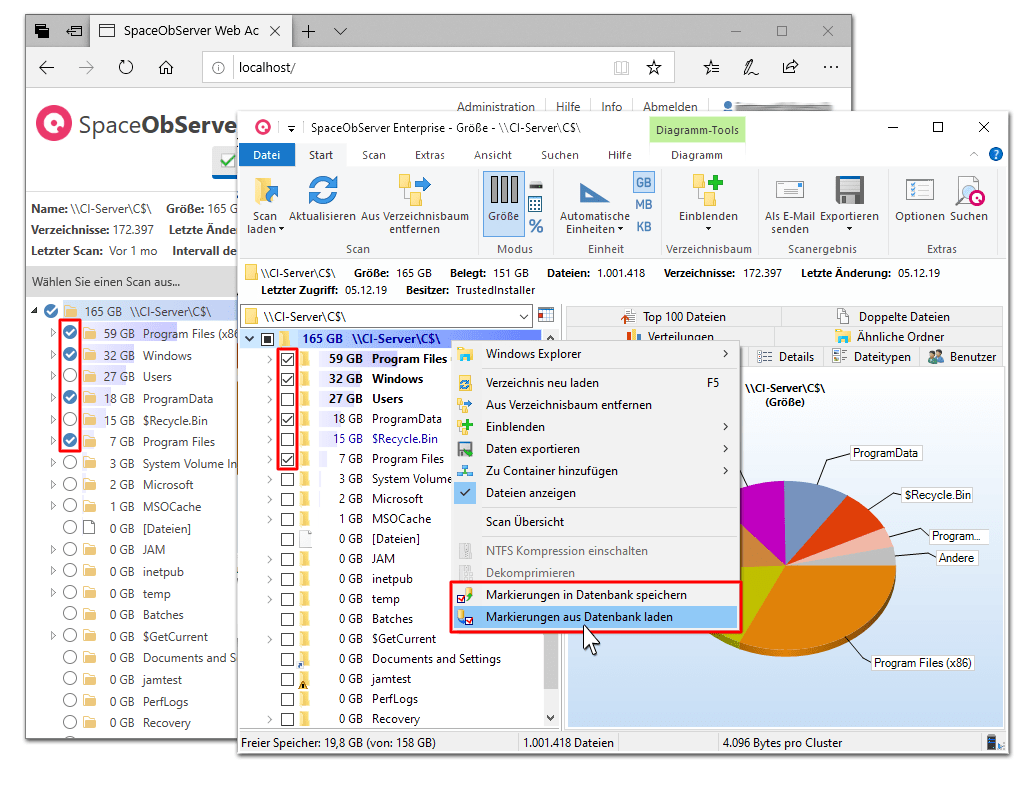
Task: Click browser reading view icon
Action: (x=621, y=67)
